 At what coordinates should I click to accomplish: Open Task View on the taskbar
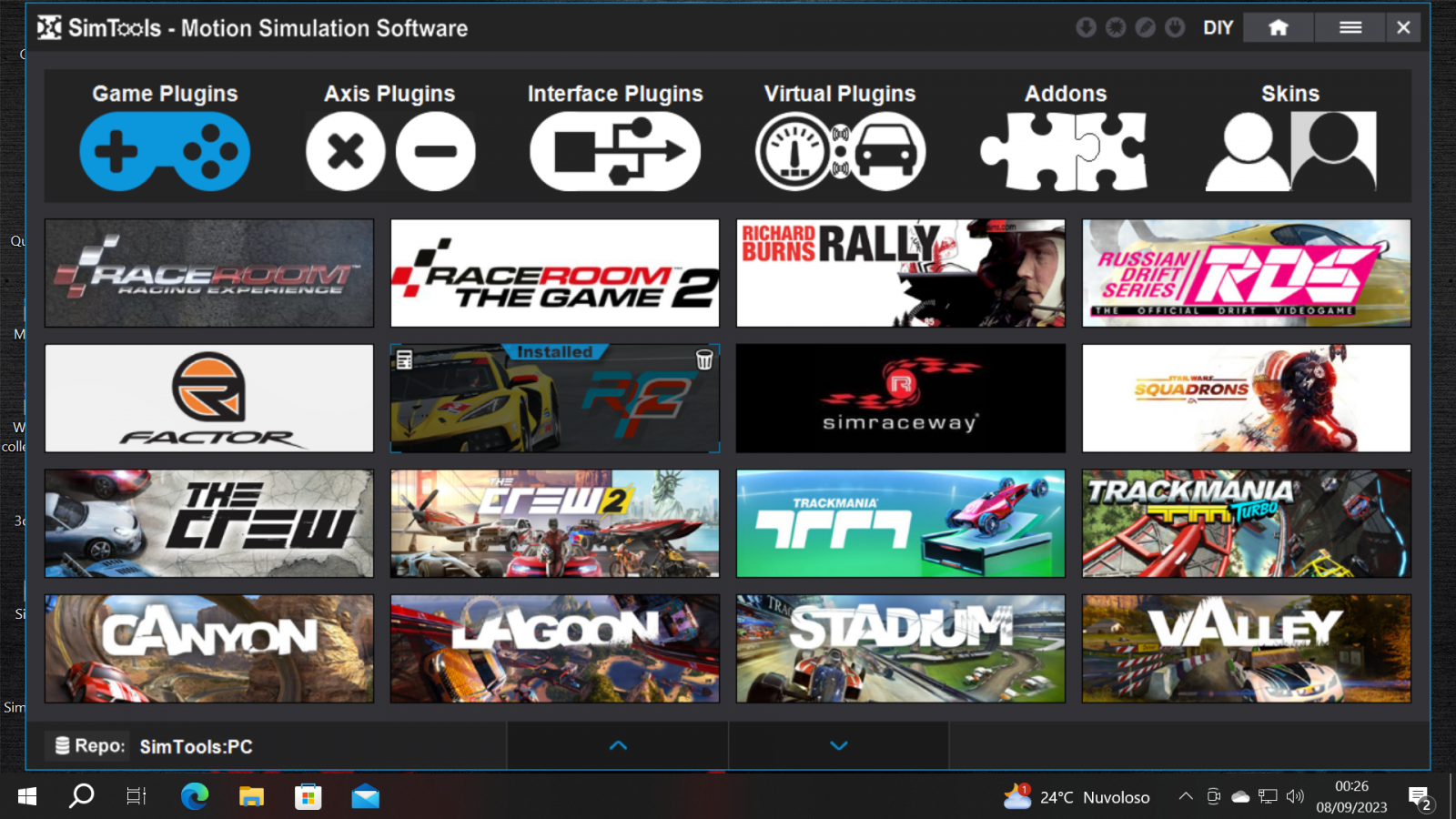coord(136,797)
